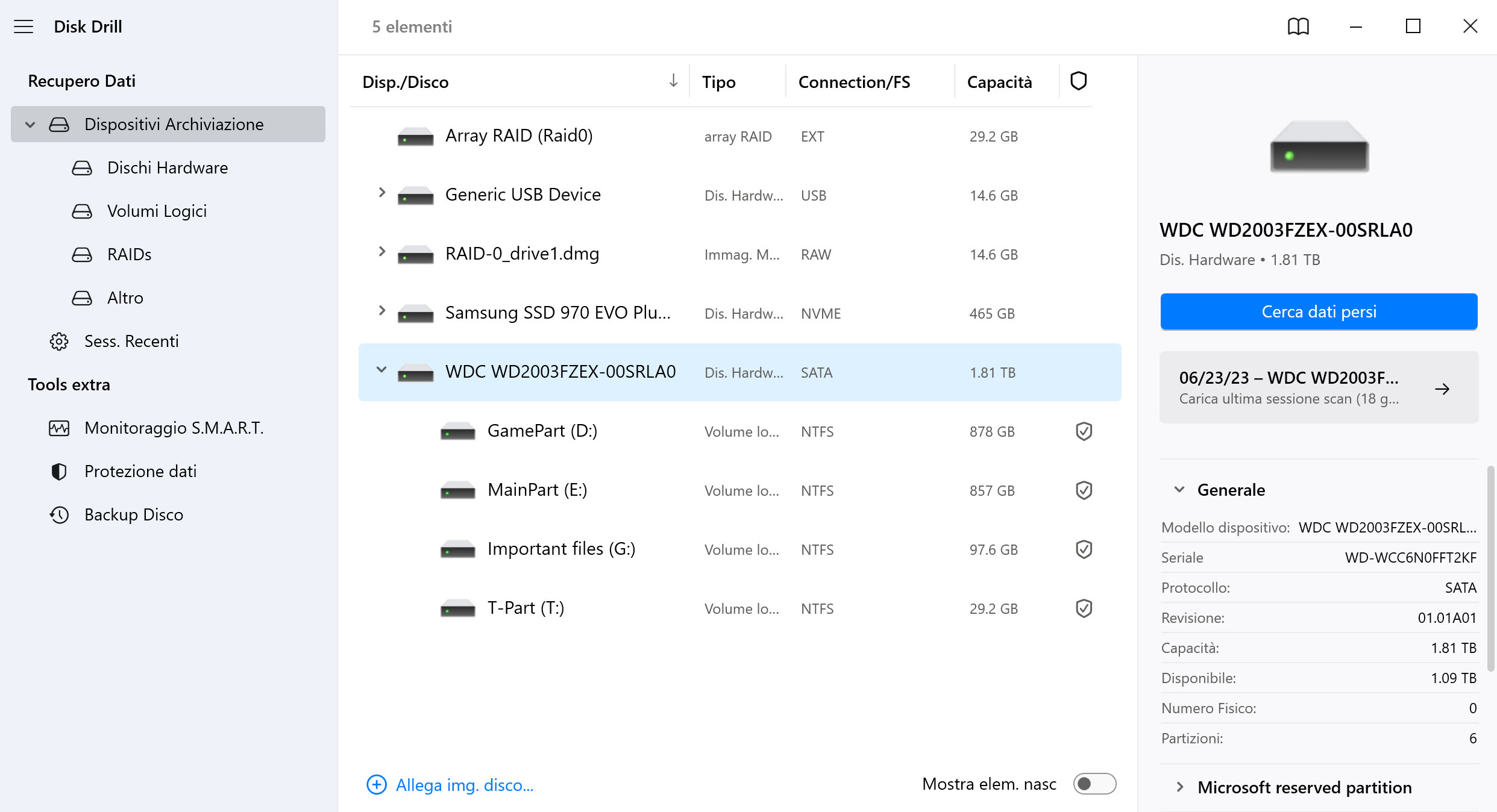Click the Dispositivi Archiviazione drive icon

(59, 124)
